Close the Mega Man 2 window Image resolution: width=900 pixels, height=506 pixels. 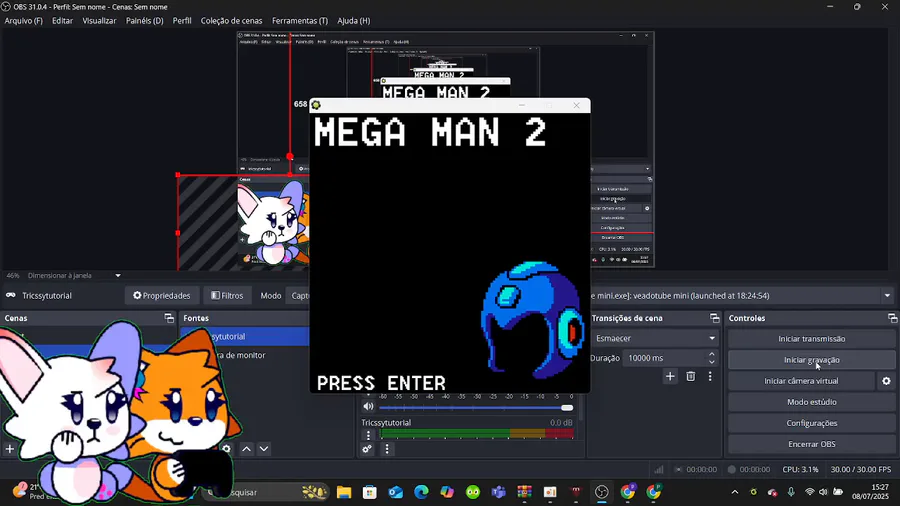pos(576,106)
